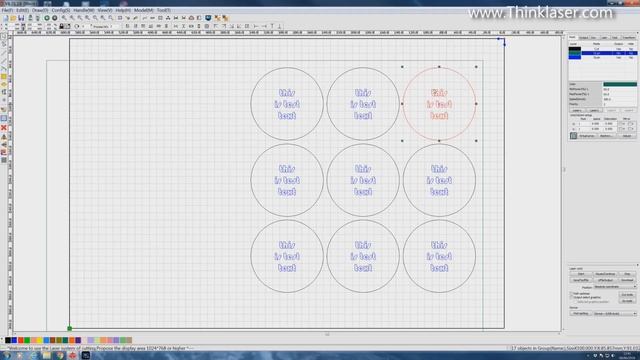The image size is (640, 360).
Task: Toggle X row mirror V checkbox
Action: [629, 124]
